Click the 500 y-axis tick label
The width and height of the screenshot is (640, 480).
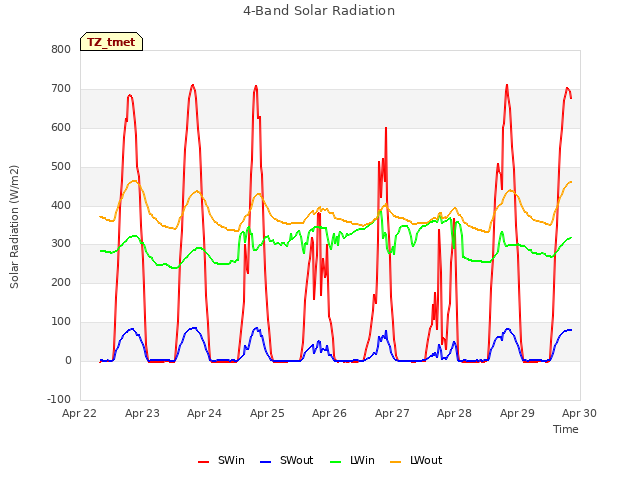click(x=61, y=167)
